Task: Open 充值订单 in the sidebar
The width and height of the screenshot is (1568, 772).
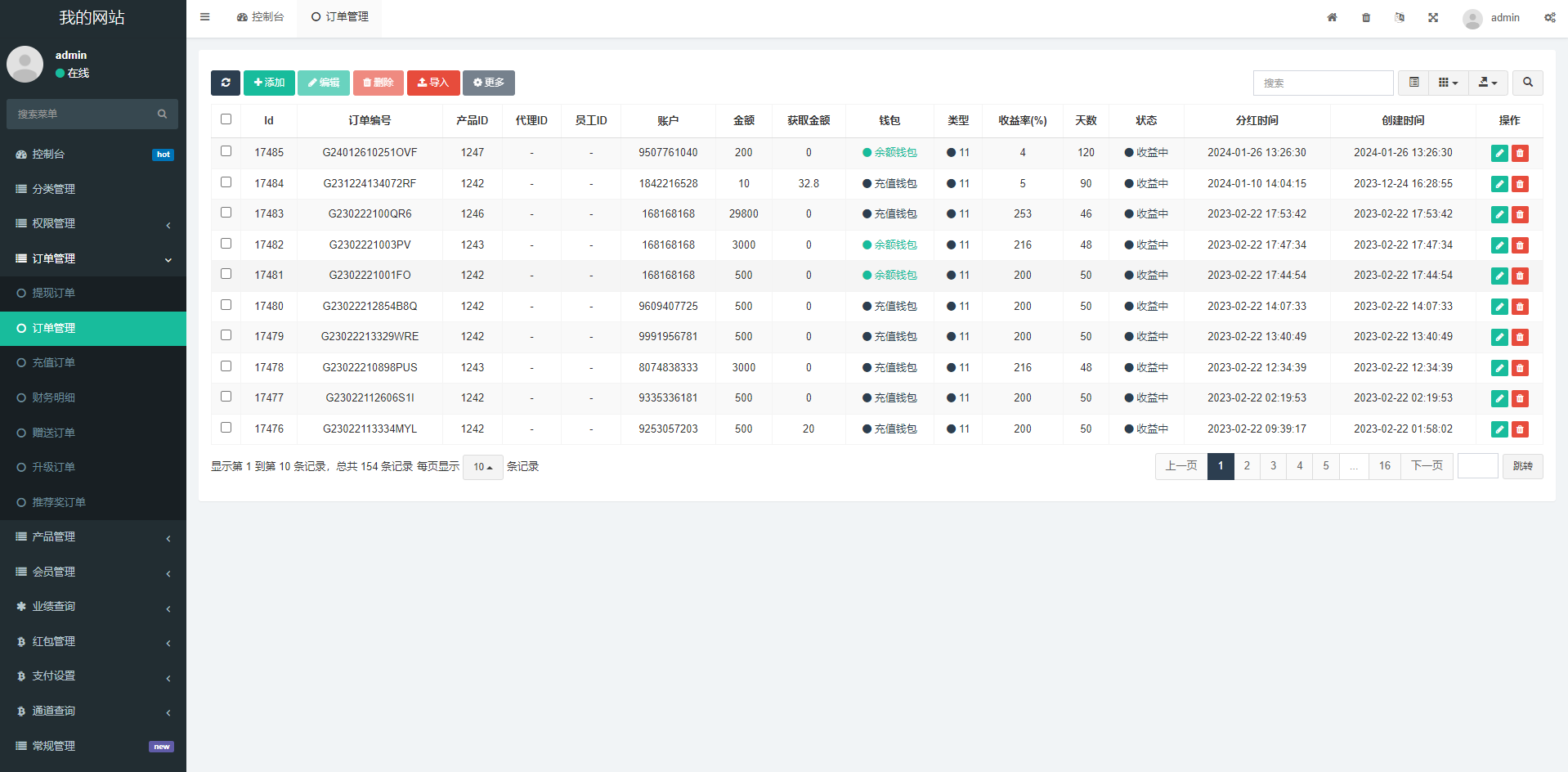Action: tap(54, 362)
